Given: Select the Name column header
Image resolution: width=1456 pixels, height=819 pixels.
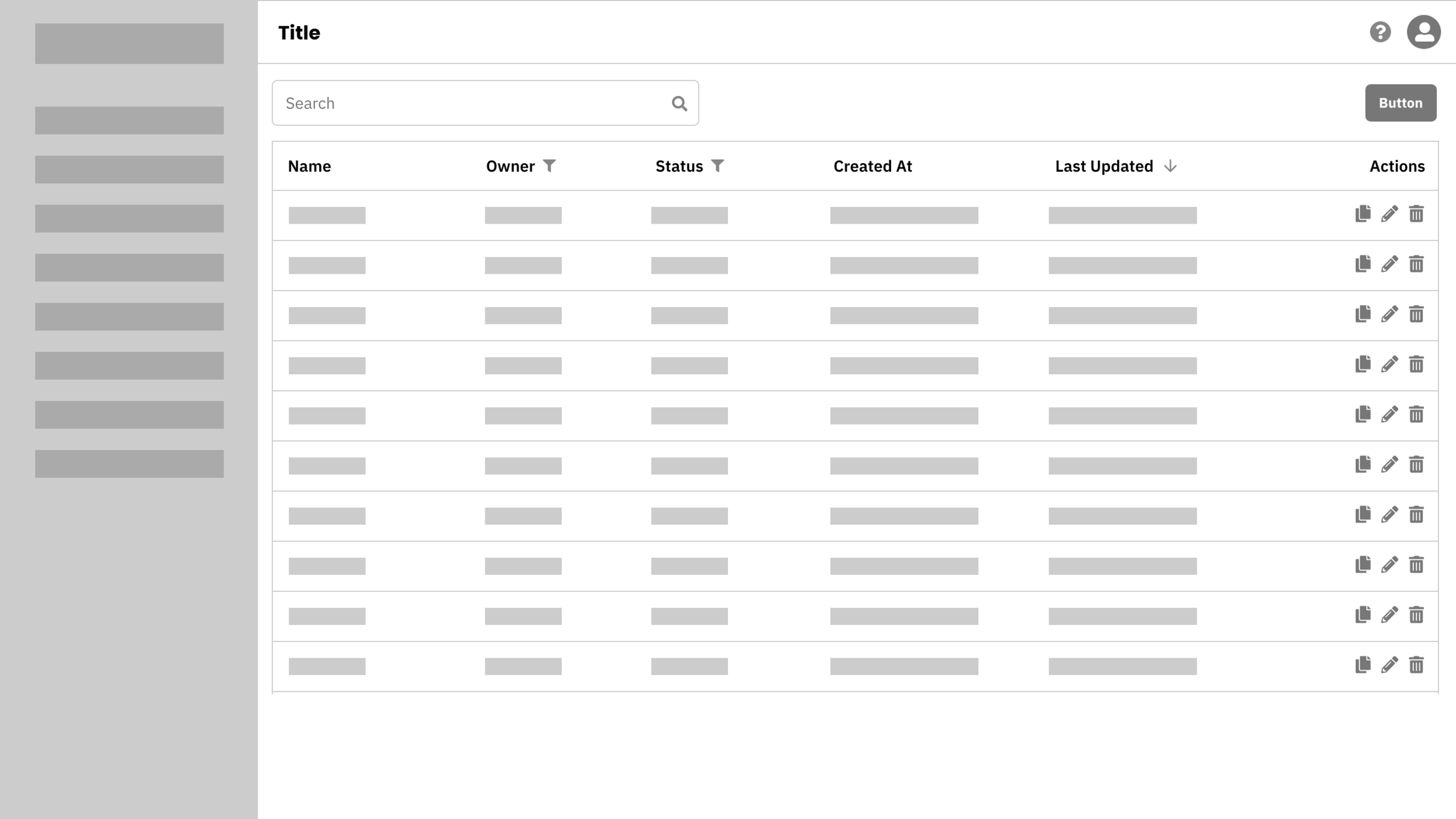Looking at the screenshot, I should (x=310, y=165).
